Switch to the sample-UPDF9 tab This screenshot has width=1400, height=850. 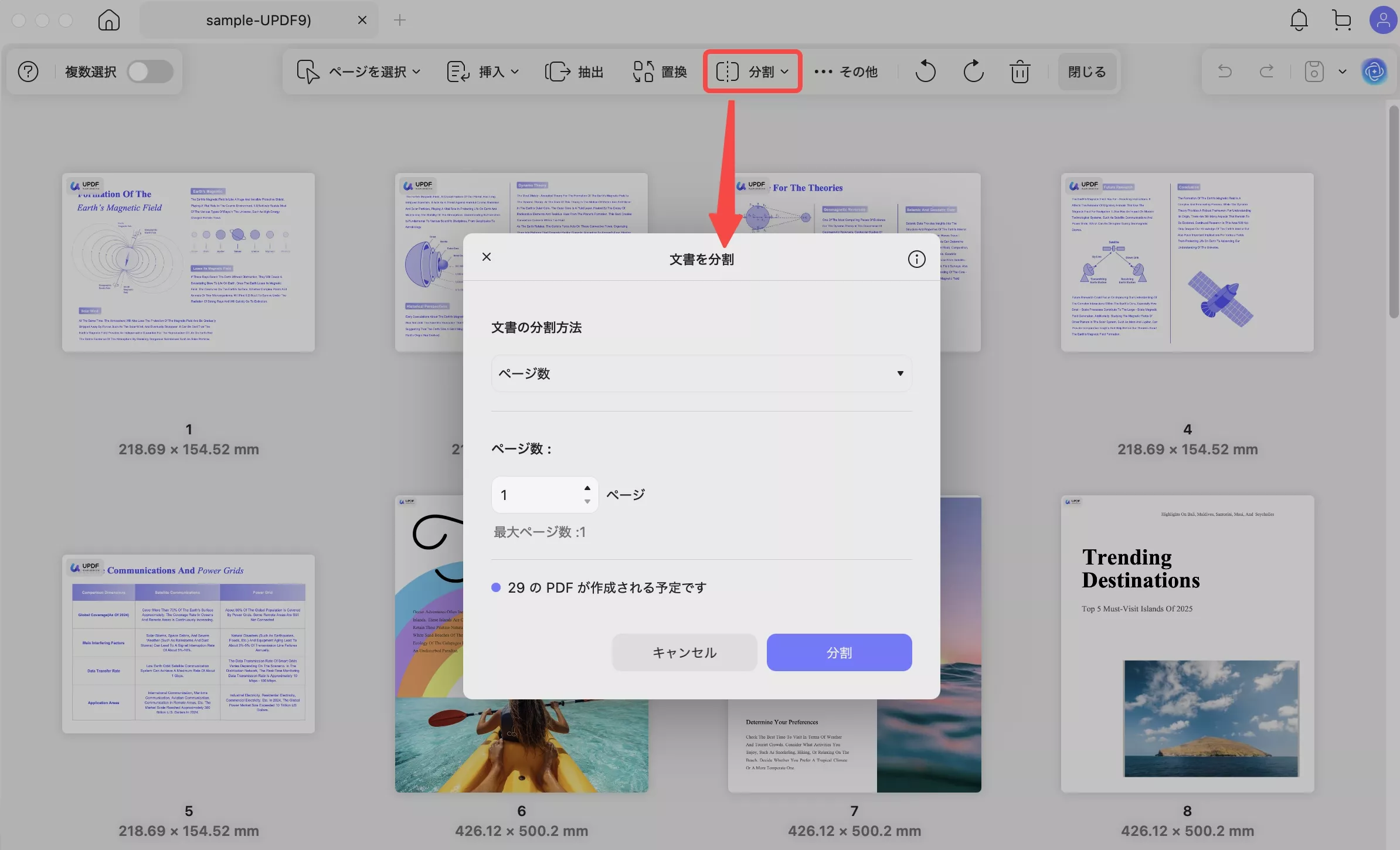(x=258, y=19)
